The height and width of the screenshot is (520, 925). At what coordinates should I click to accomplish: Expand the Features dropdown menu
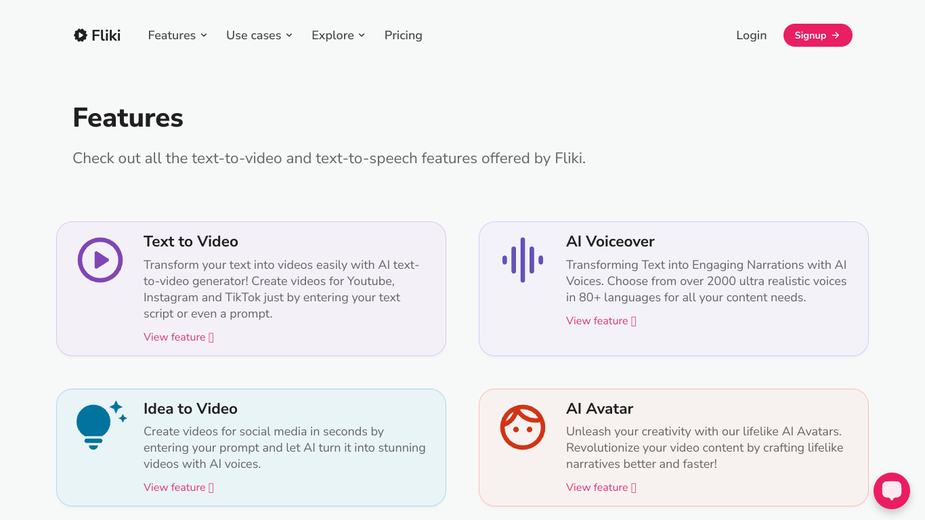[x=178, y=35]
